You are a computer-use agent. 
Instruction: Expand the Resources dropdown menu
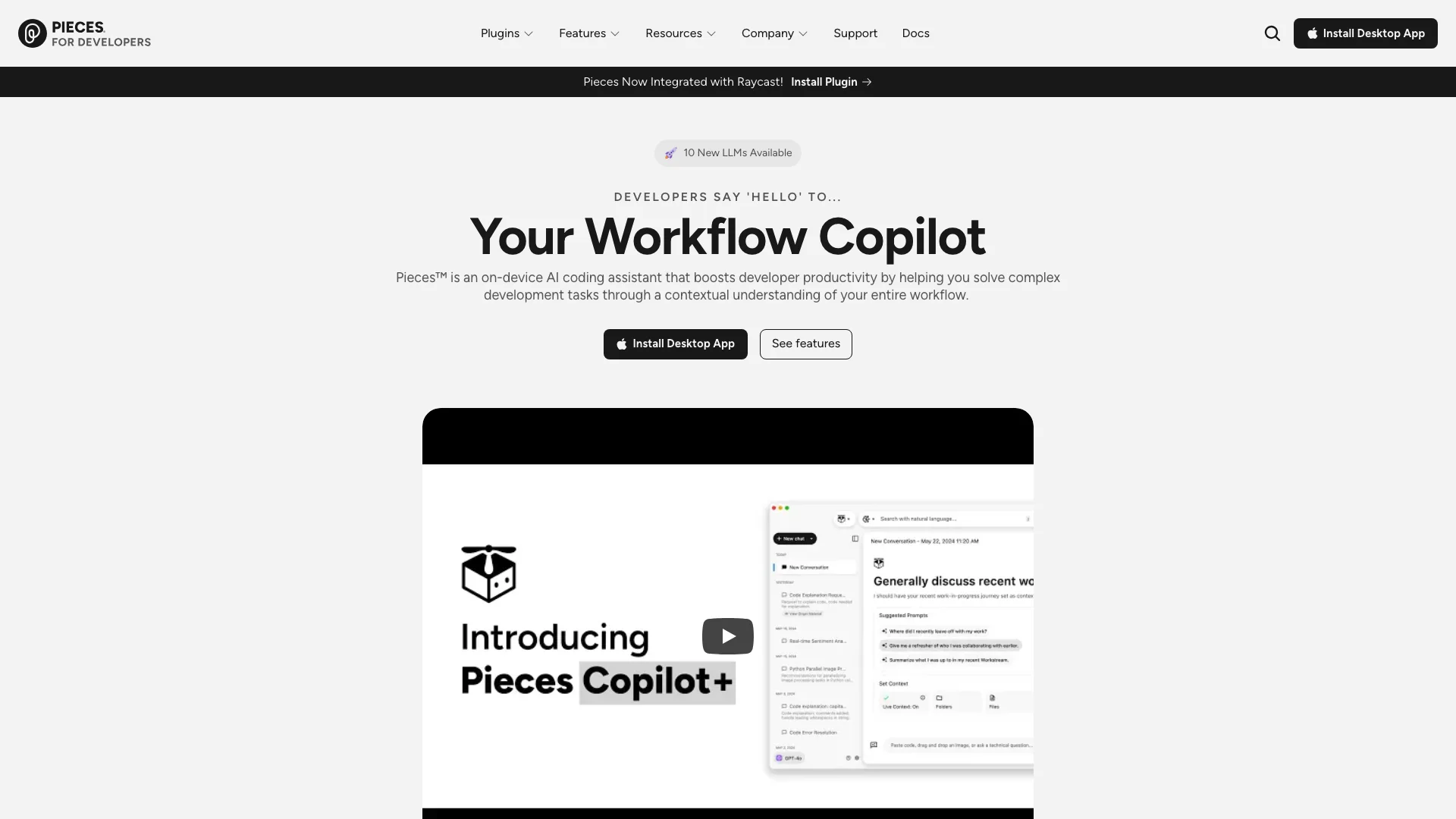coord(680,33)
